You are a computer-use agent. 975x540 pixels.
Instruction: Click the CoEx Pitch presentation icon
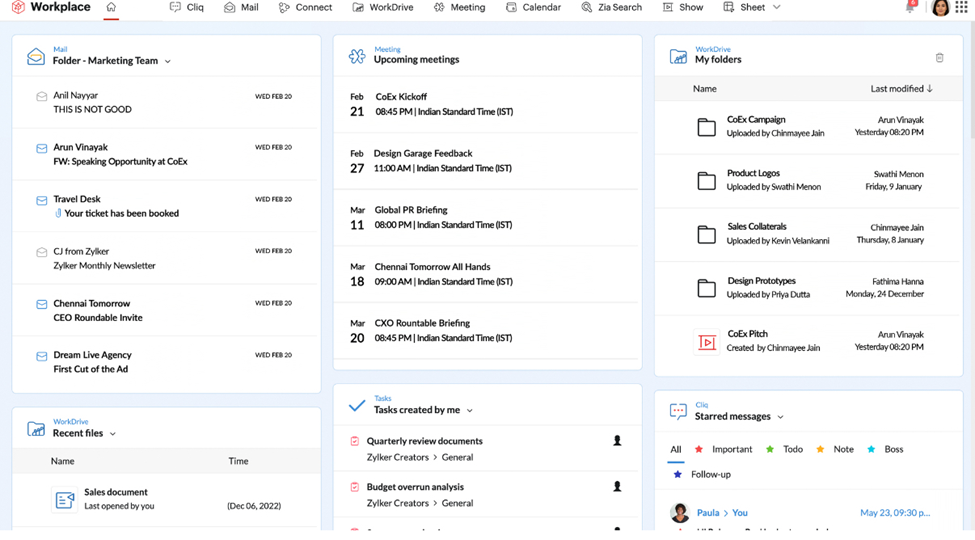click(x=707, y=342)
